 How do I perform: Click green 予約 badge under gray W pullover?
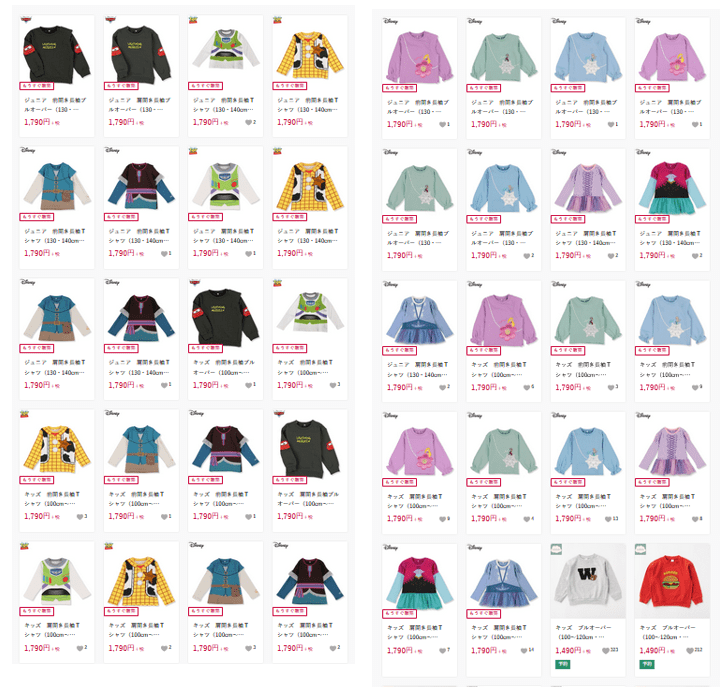(x=562, y=664)
